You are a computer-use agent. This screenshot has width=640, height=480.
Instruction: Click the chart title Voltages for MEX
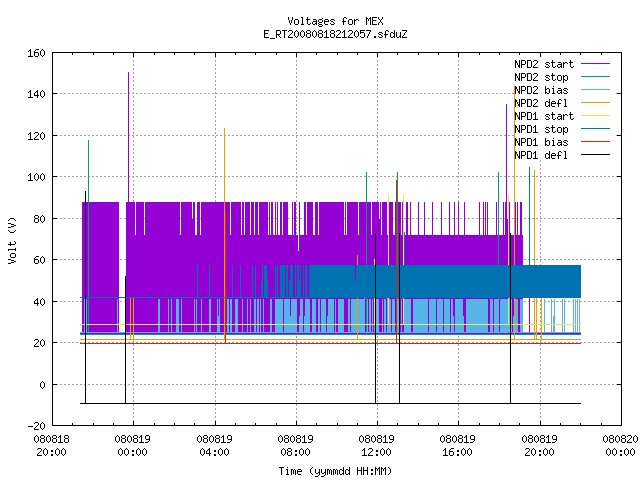[335, 21]
